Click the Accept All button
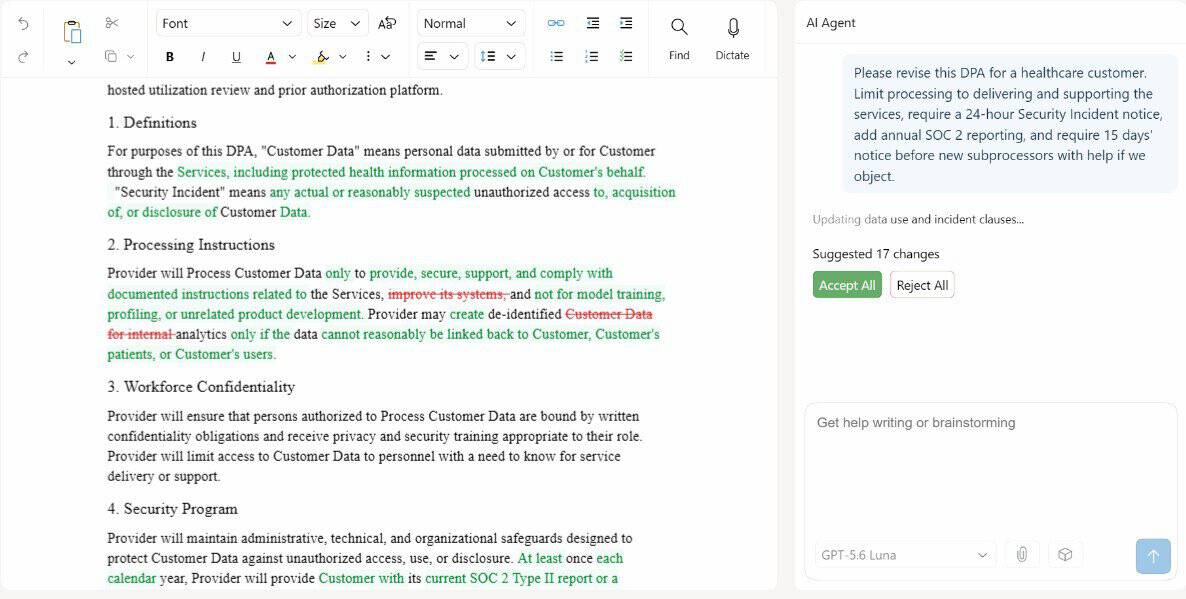1186x599 pixels. [847, 285]
